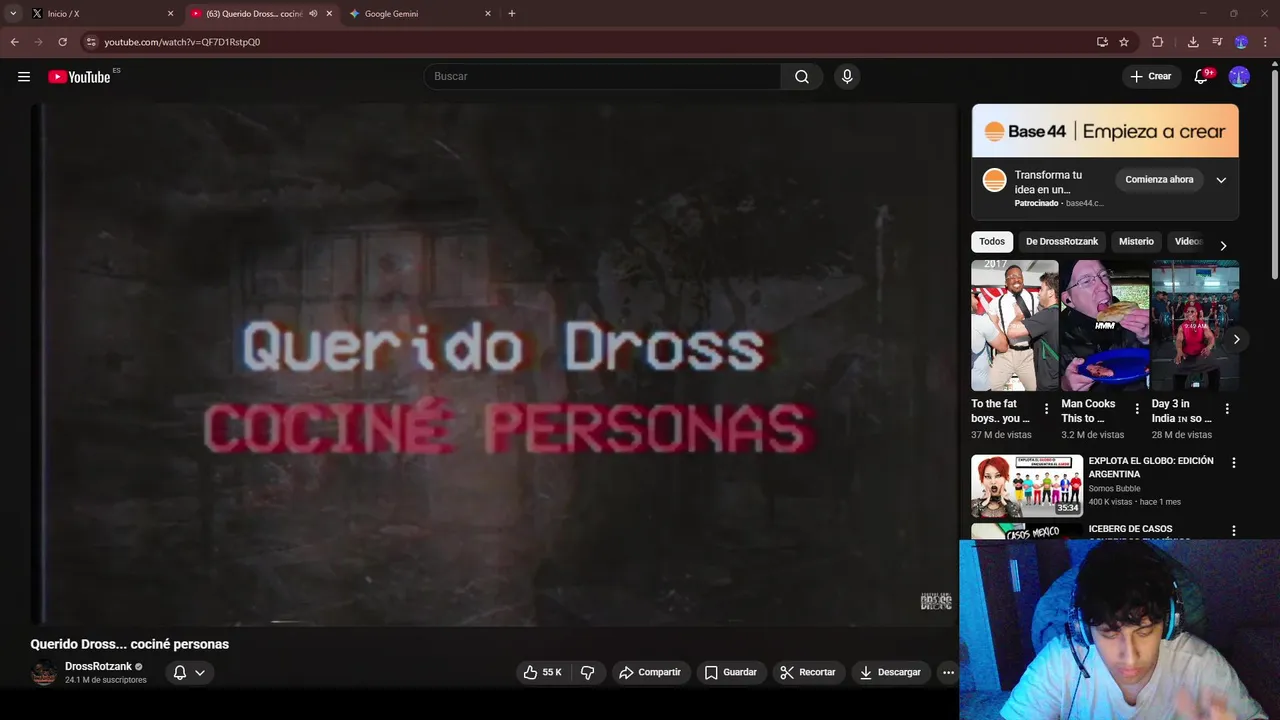Open the YouTube guide hamburger menu

point(24,77)
